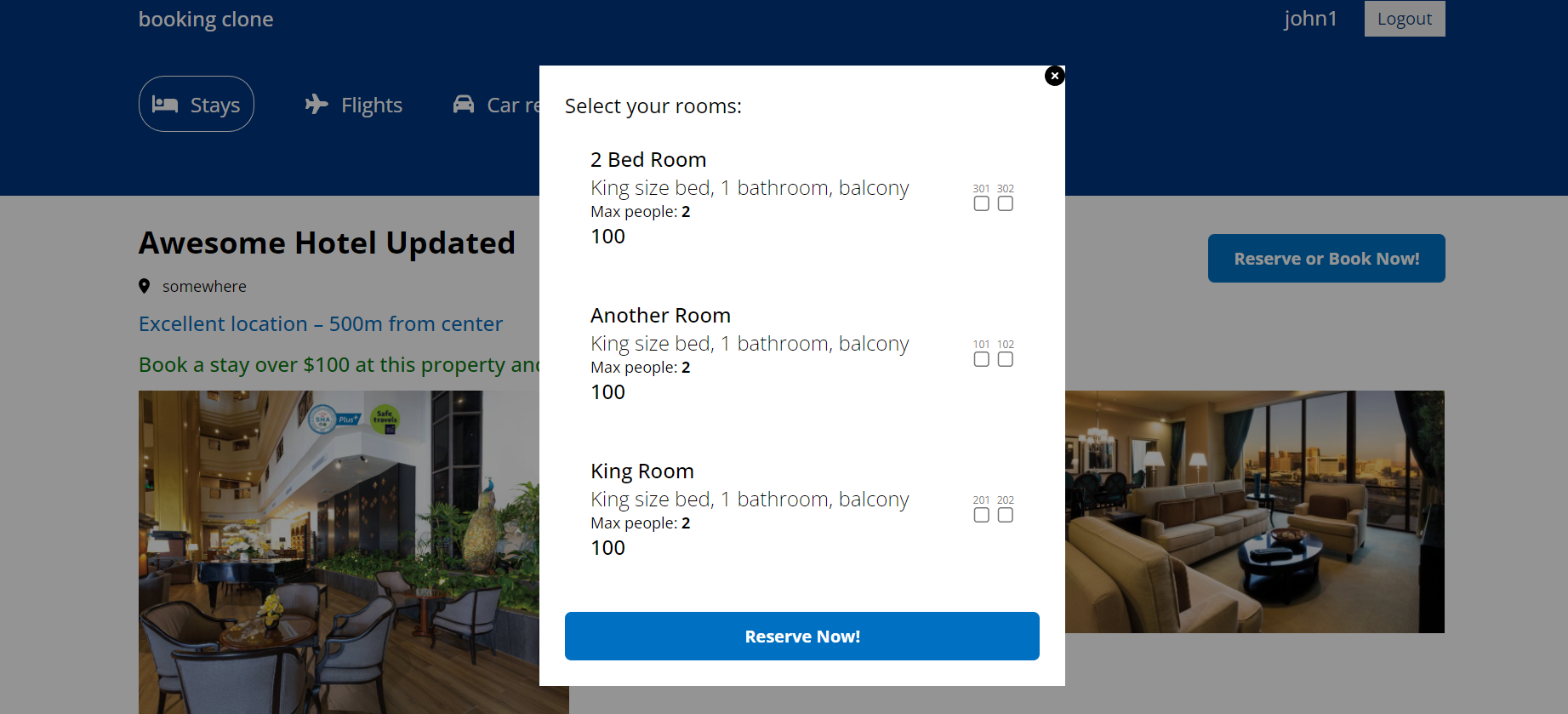
Task: Click the Excellent location link
Action: 320,323
